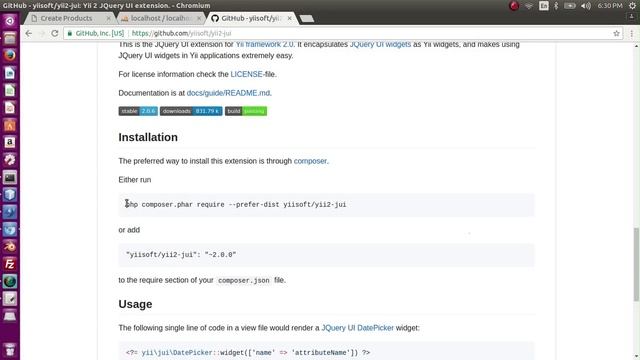Click the browser back arrow

pos(28,33)
